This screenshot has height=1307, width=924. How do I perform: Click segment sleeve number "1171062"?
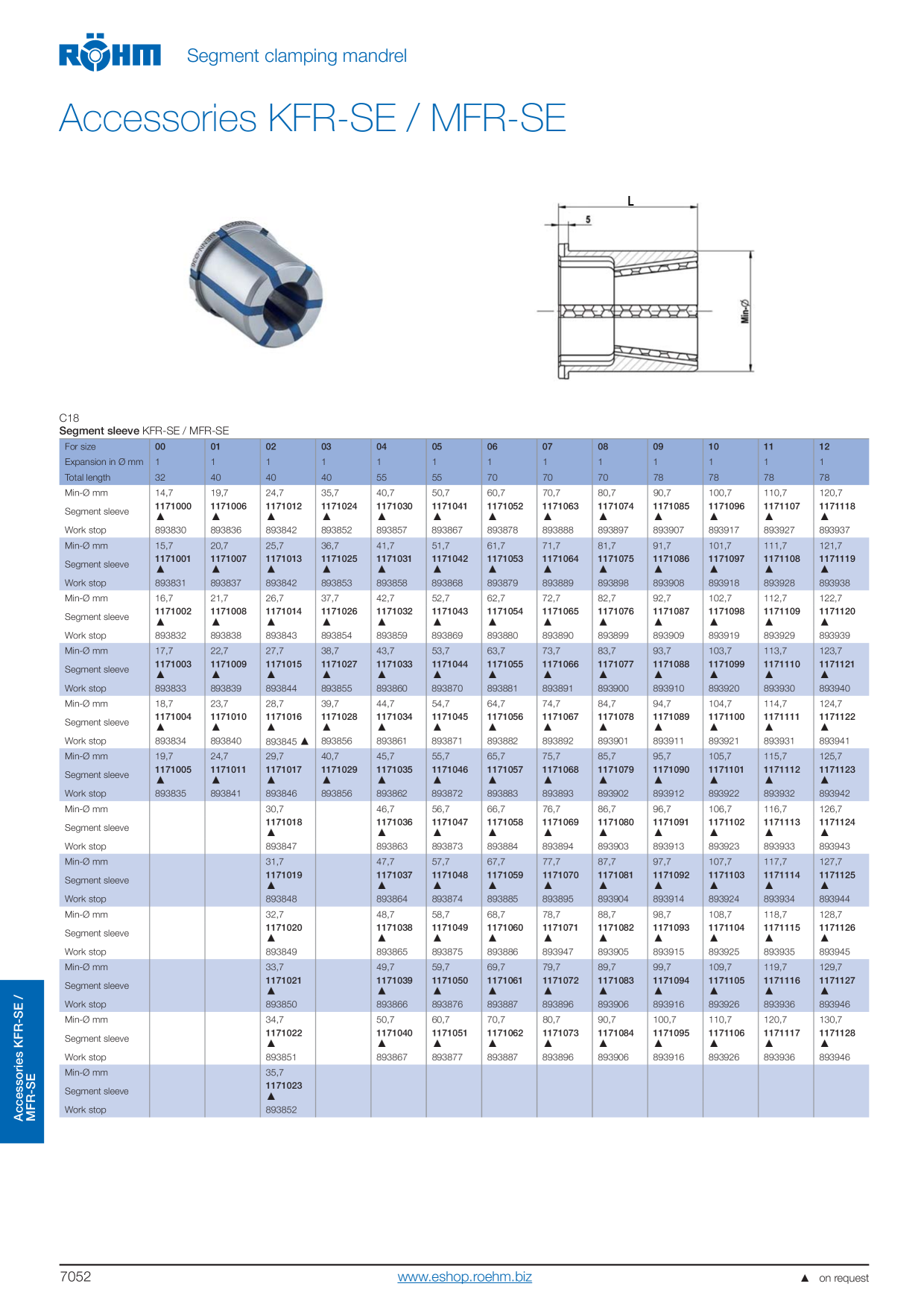tap(505, 1034)
